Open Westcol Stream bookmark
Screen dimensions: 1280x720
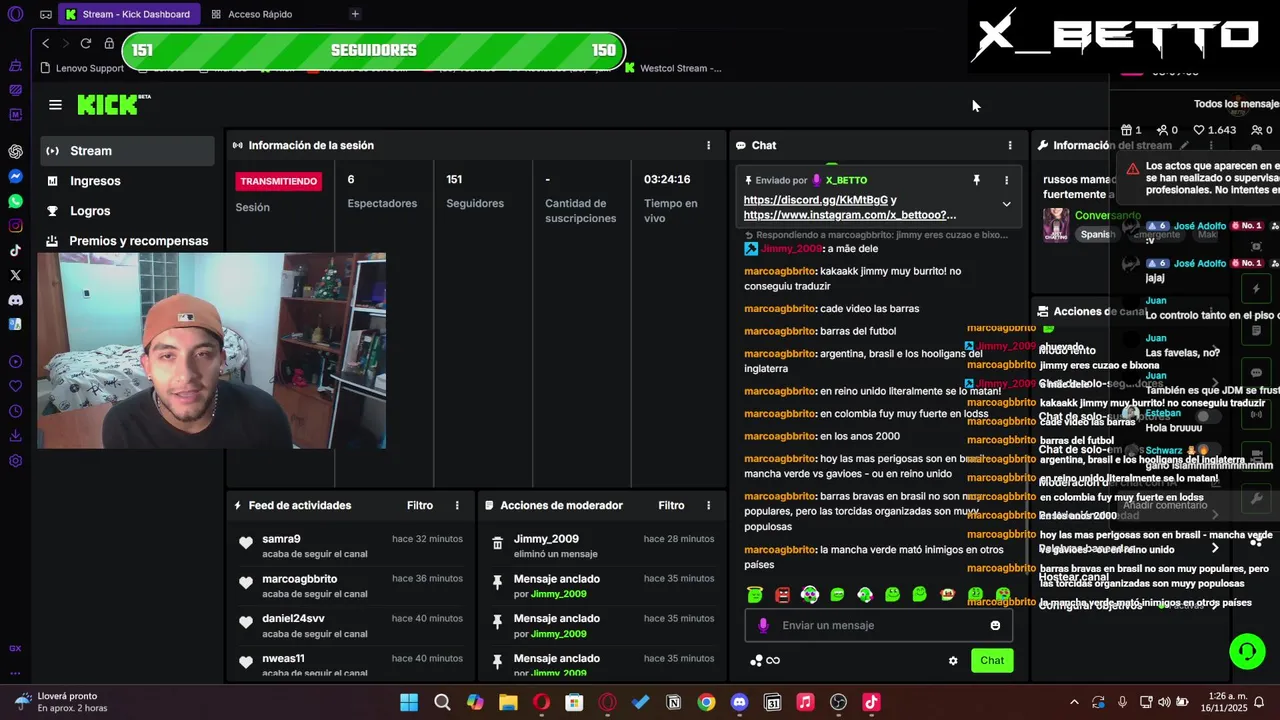[x=673, y=68]
